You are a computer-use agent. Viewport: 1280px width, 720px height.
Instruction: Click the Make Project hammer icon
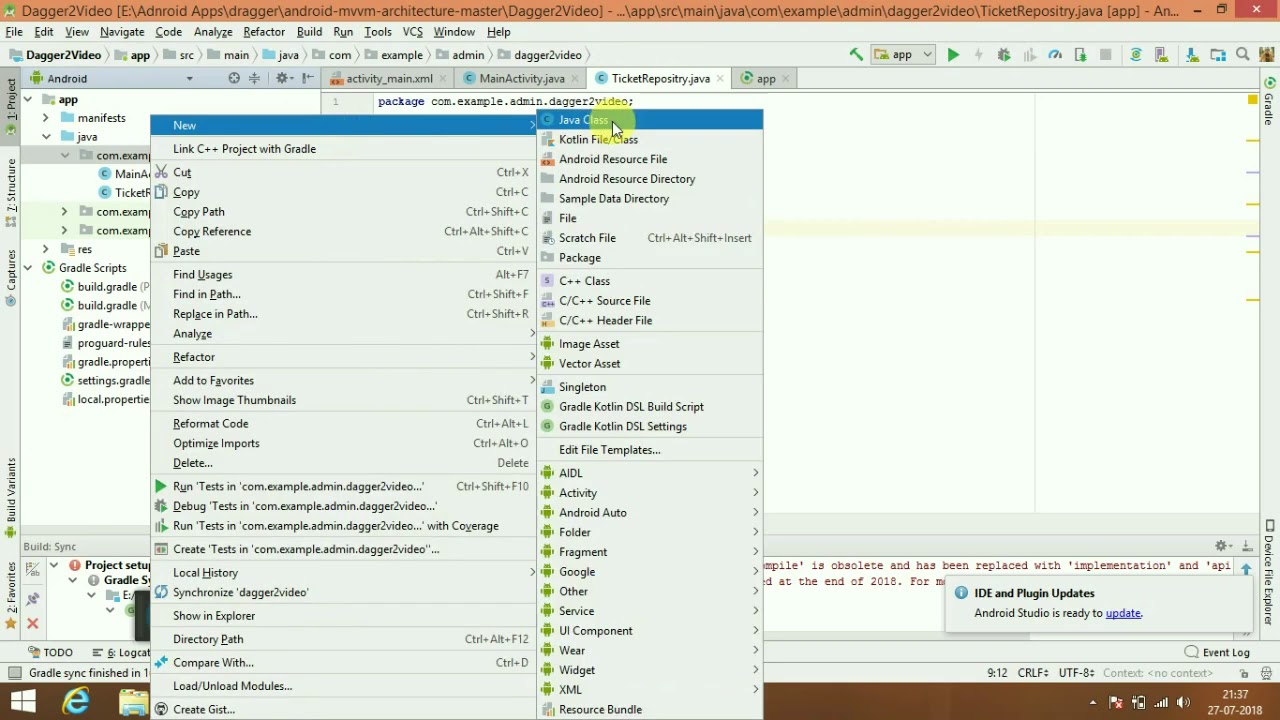[856, 55]
